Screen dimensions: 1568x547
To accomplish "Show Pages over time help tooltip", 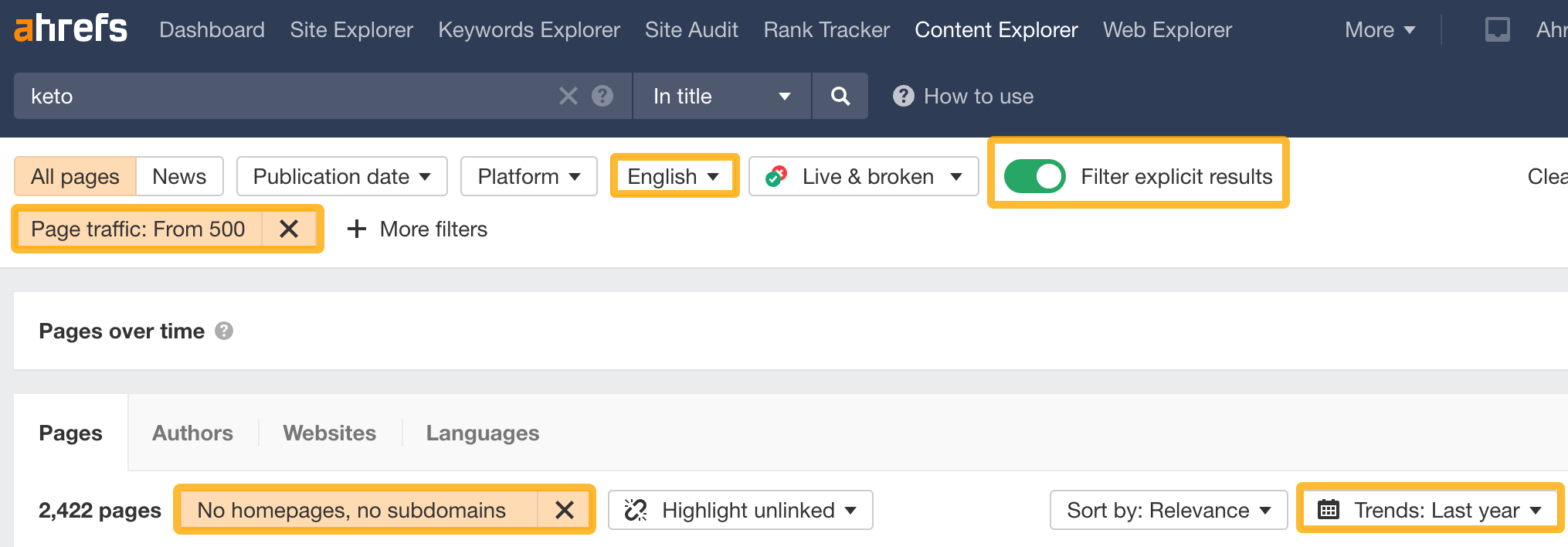I will [224, 331].
